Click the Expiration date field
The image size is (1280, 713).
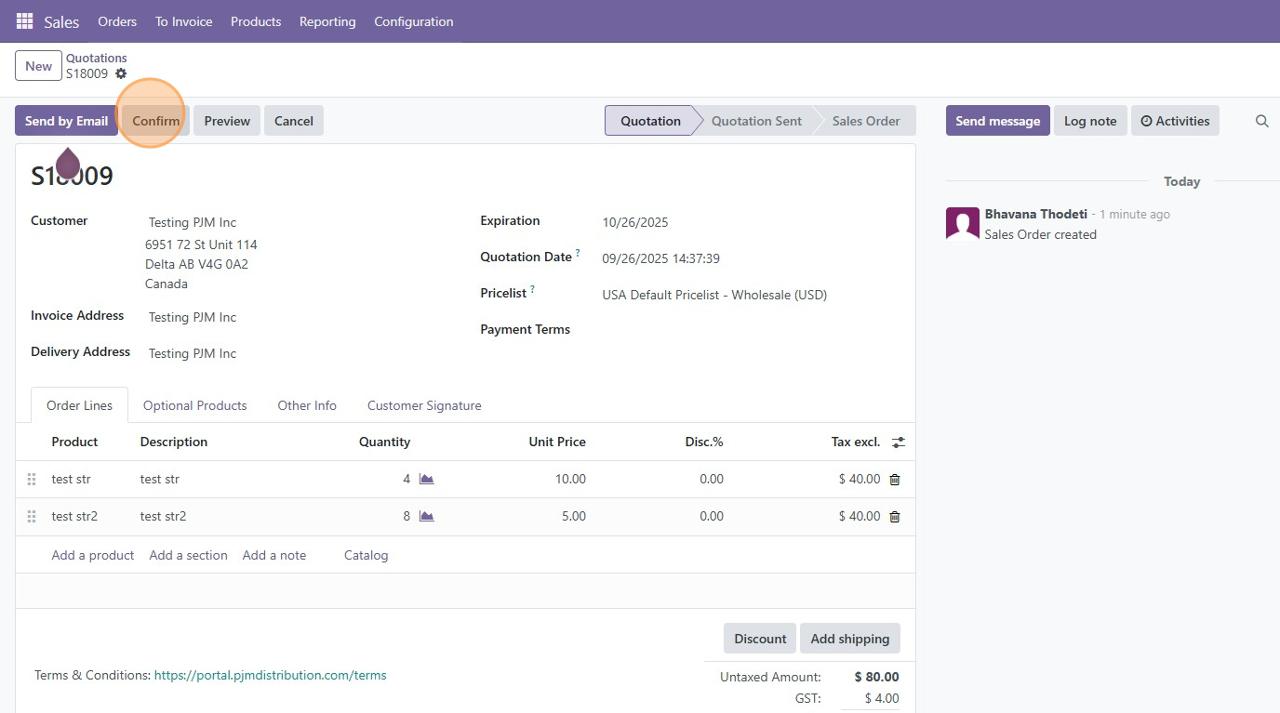pyautogui.click(x=635, y=222)
